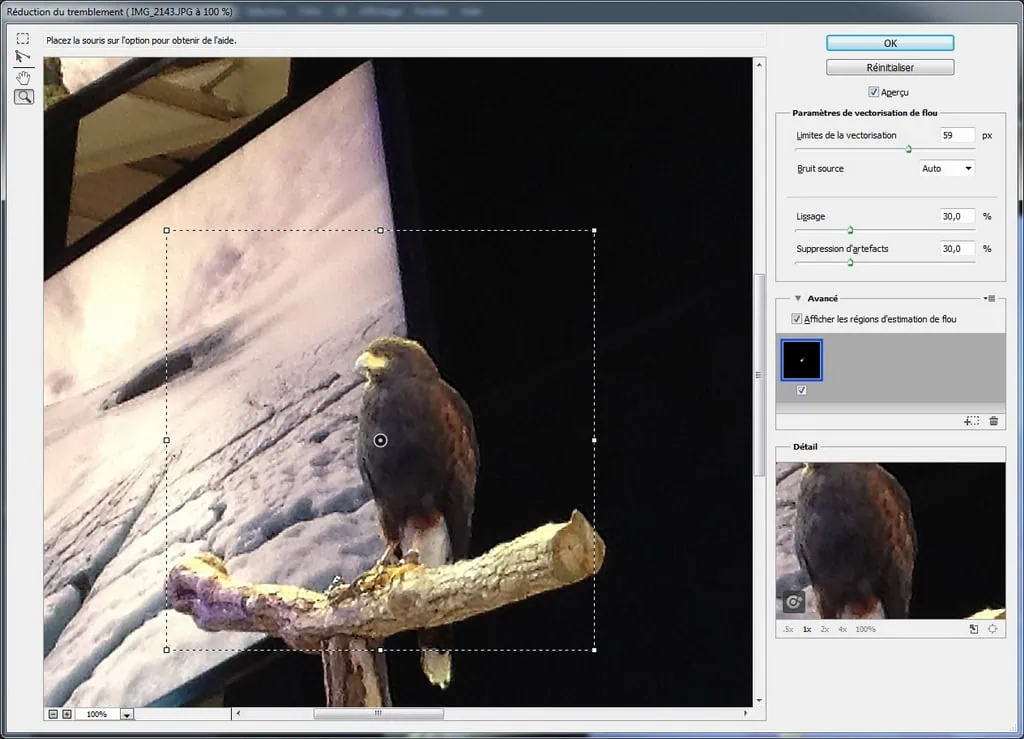Open the Bruit source Auto dropdown
The width and height of the screenshot is (1024, 739).
[946, 169]
